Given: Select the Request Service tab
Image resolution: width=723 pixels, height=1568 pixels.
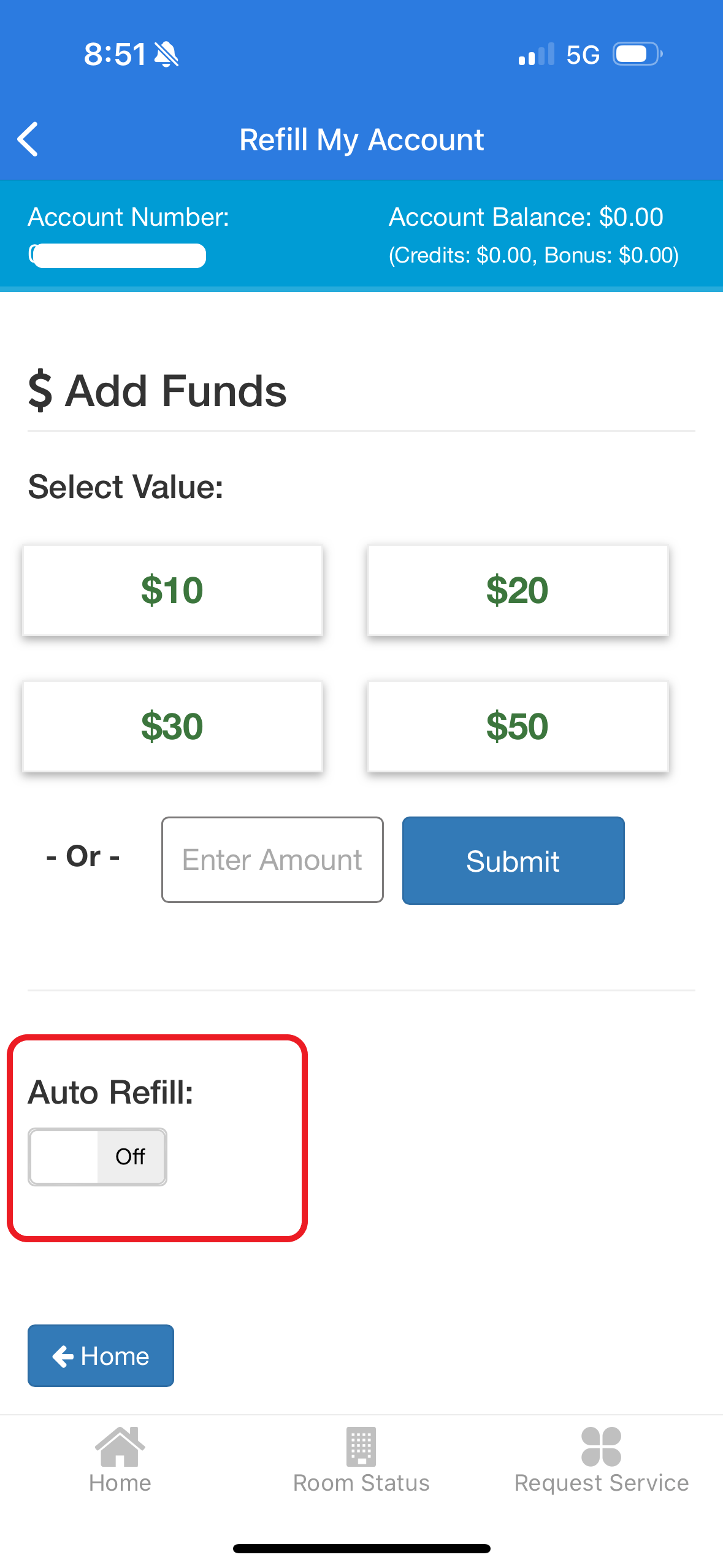Looking at the screenshot, I should click(602, 1463).
